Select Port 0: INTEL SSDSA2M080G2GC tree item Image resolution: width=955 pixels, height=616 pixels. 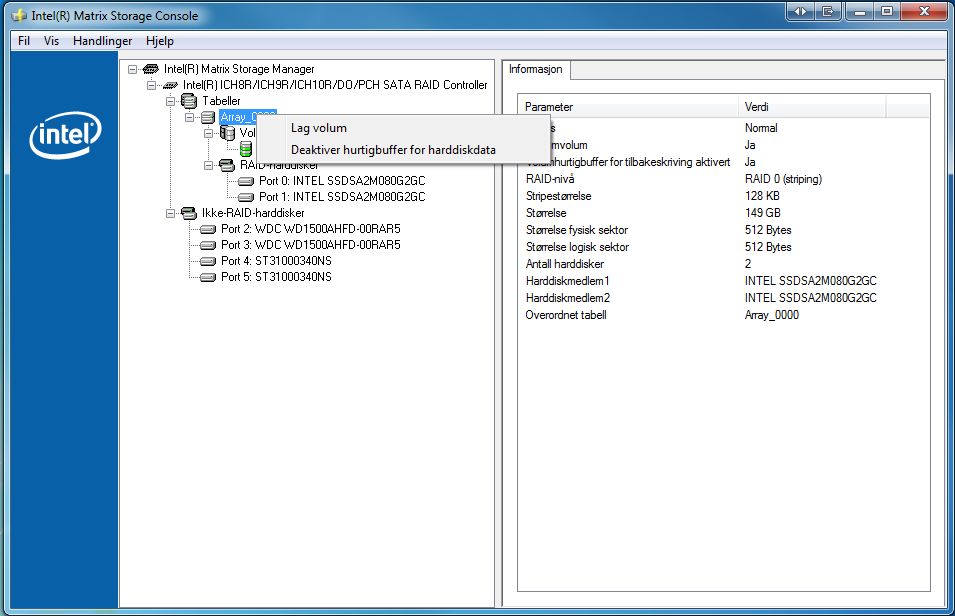point(342,181)
